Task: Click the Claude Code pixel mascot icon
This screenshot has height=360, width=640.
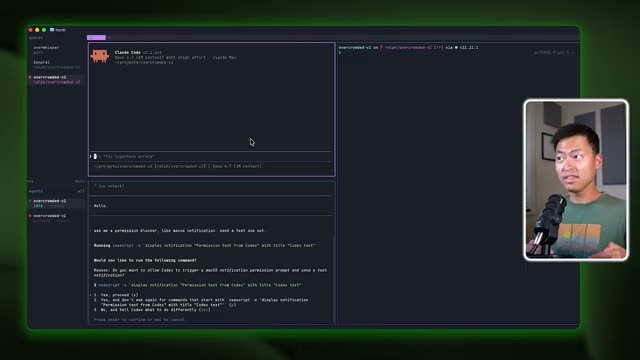Action: [100, 56]
